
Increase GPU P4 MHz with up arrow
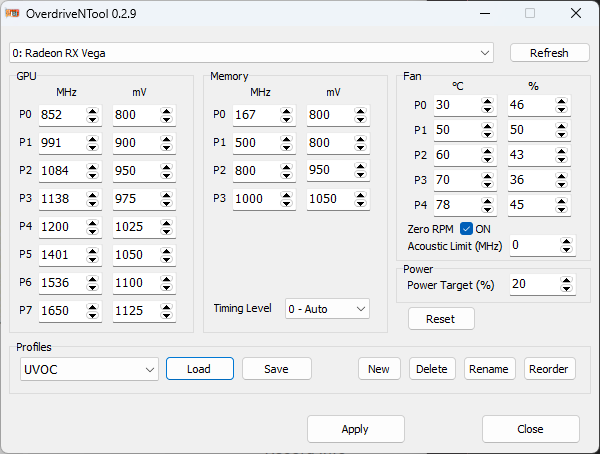pyautogui.click(x=93, y=223)
